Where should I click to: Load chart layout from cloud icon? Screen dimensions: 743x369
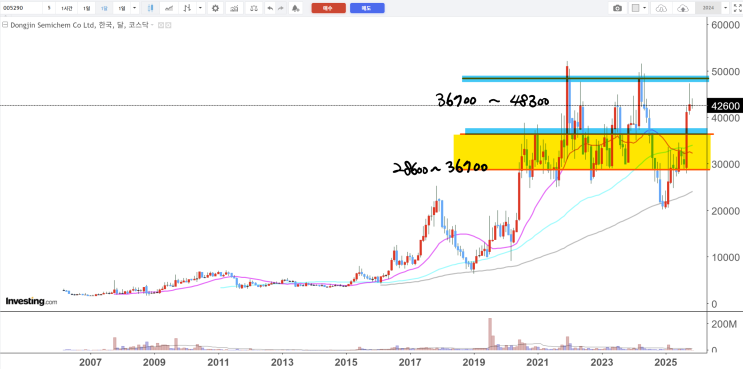tap(661, 8)
